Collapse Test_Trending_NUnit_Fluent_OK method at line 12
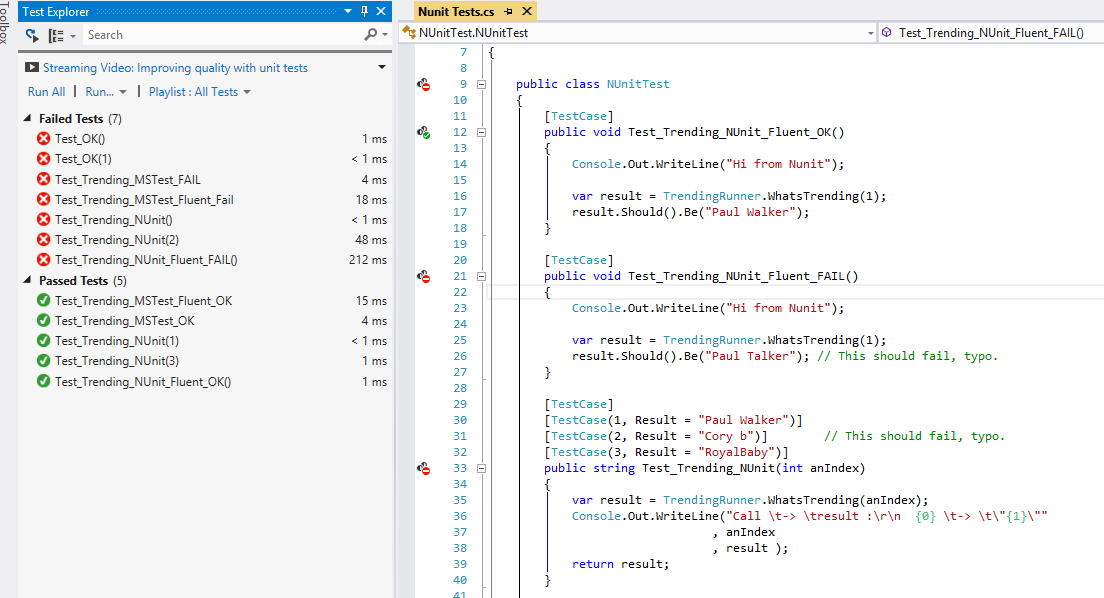Screen dimensions: 1104x598 click(482, 132)
